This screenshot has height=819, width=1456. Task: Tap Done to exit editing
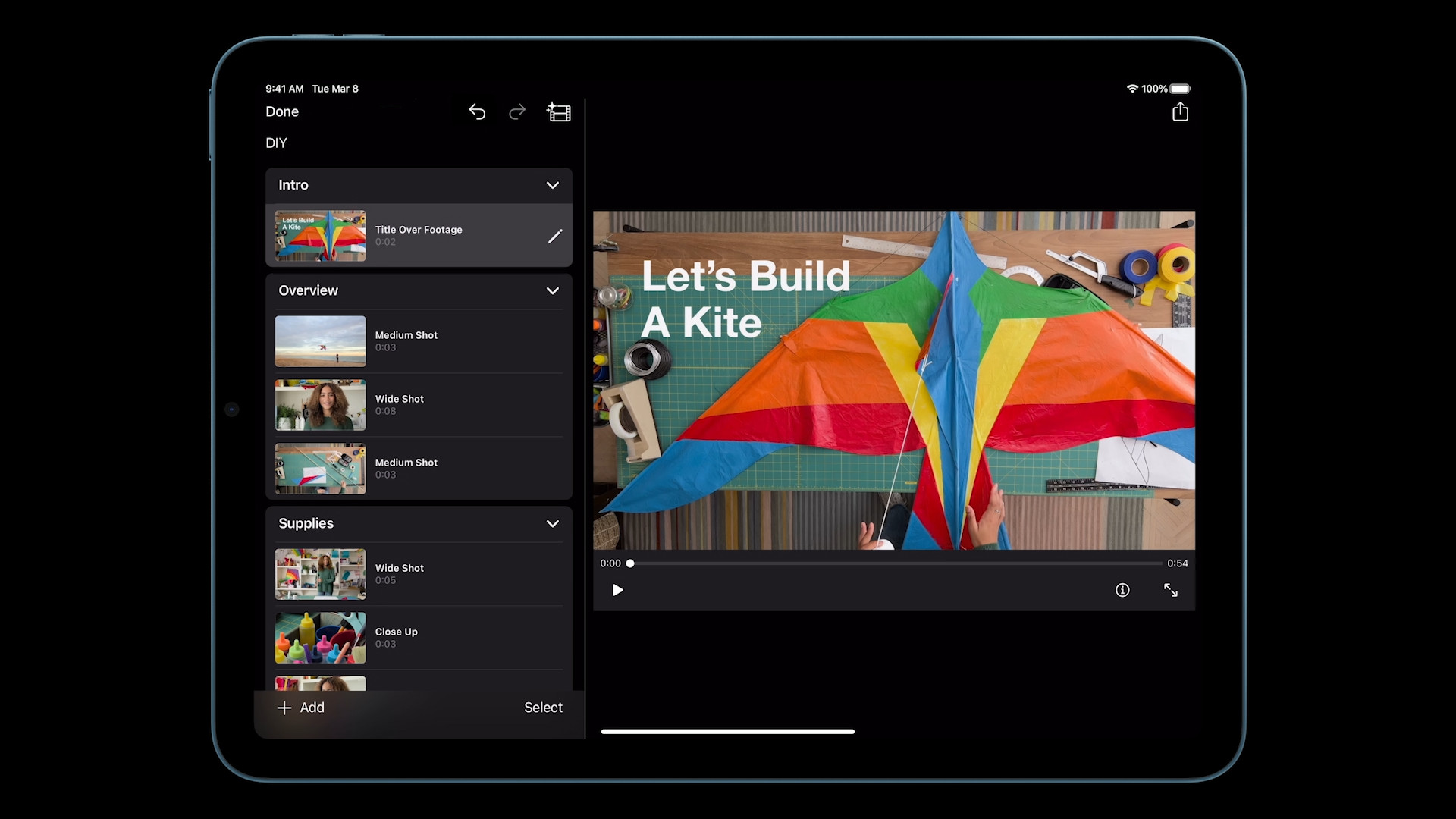[282, 111]
